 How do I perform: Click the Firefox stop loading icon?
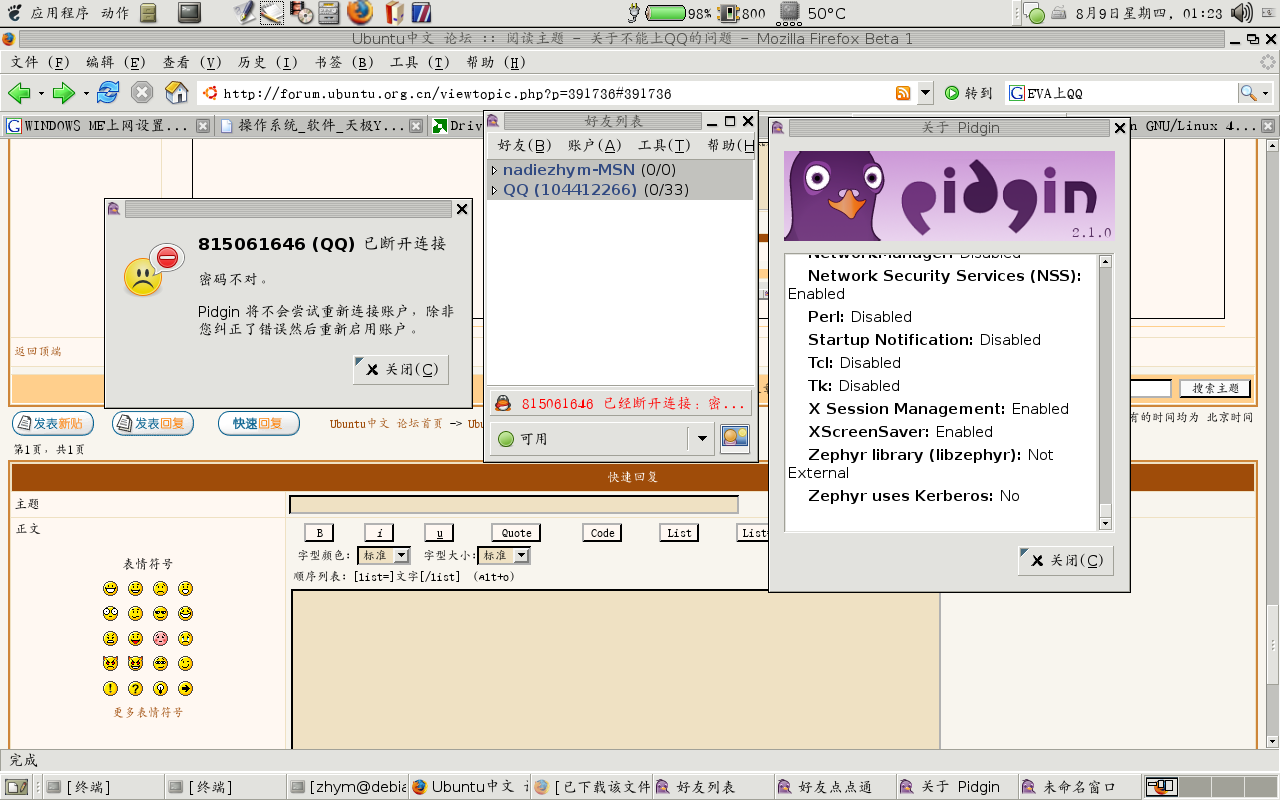tap(142, 93)
